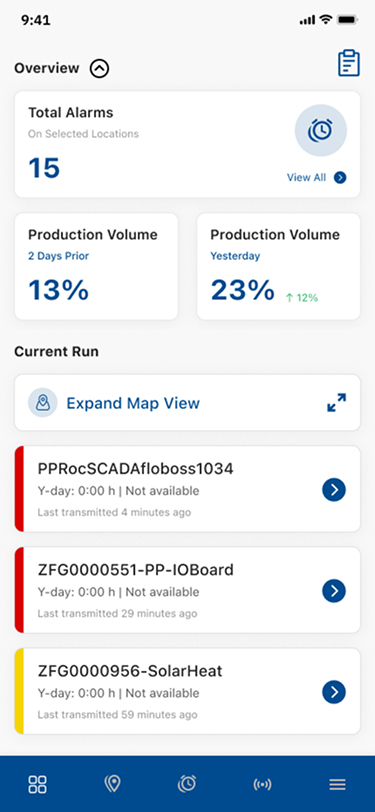Open the hamburger menu tab
375x812 pixels.
tap(337, 785)
